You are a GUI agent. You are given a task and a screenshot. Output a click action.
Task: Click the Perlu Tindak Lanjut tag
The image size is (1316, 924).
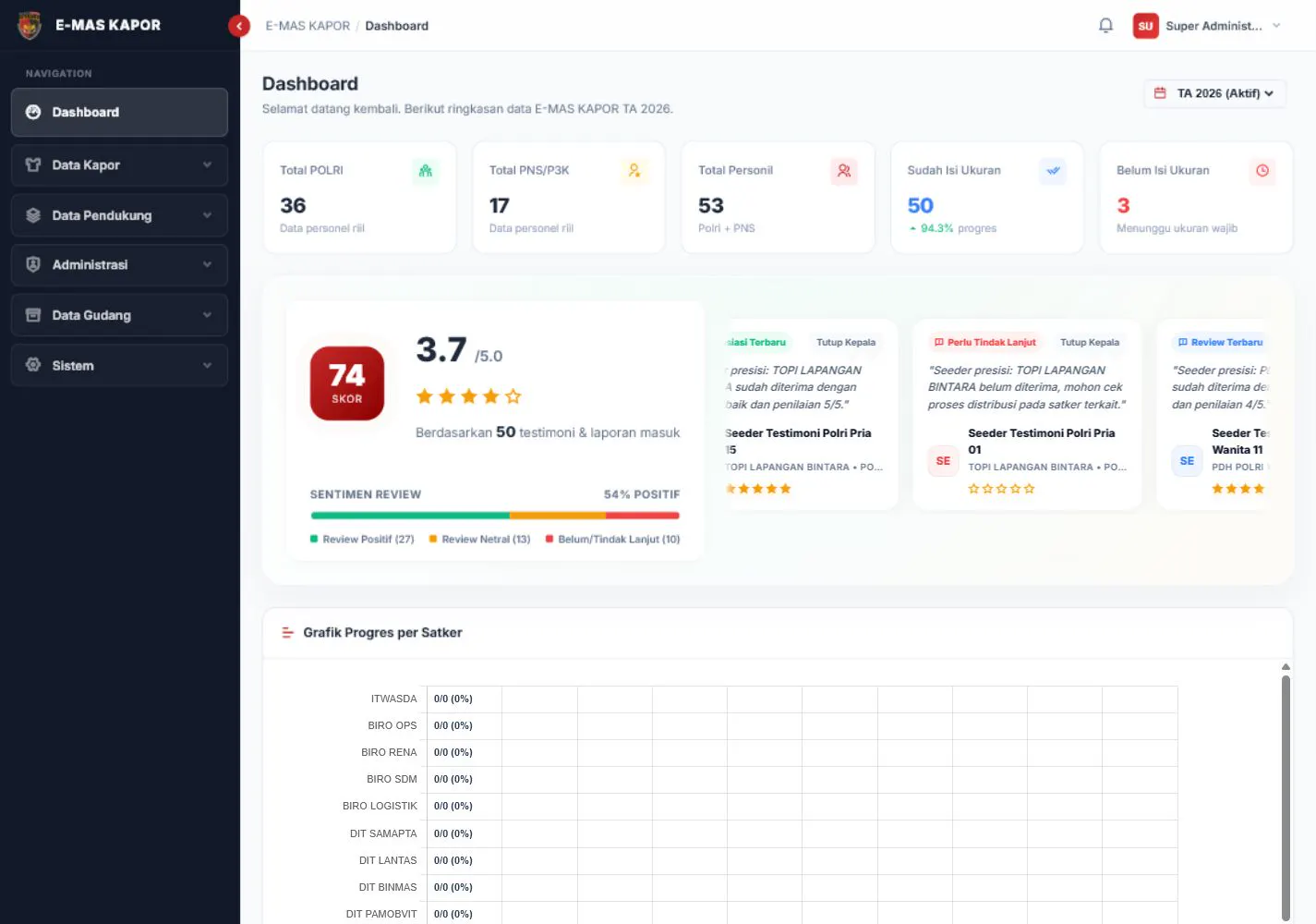(x=984, y=342)
